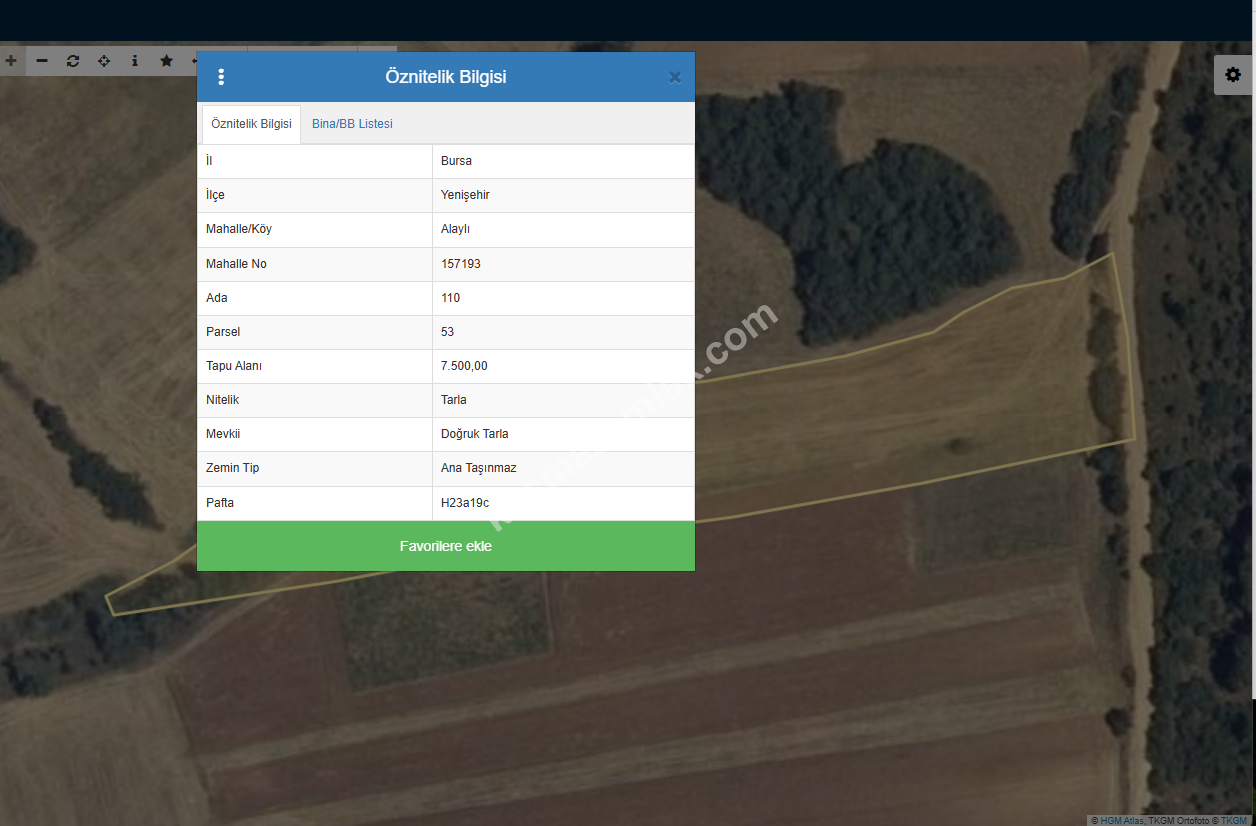1256x826 pixels.
Task: Open the TKGM attribution link
Action: coord(1233,820)
